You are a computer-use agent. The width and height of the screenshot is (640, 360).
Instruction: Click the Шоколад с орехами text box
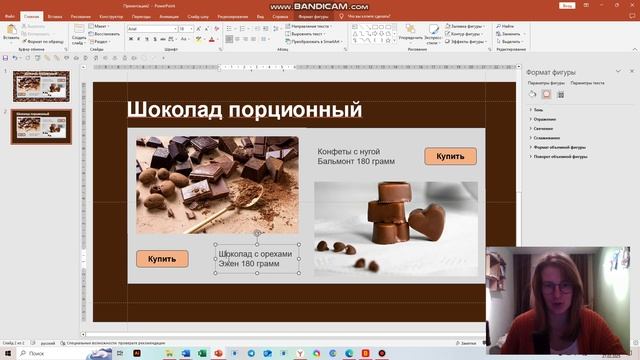pyautogui.click(x=257, y=259)
